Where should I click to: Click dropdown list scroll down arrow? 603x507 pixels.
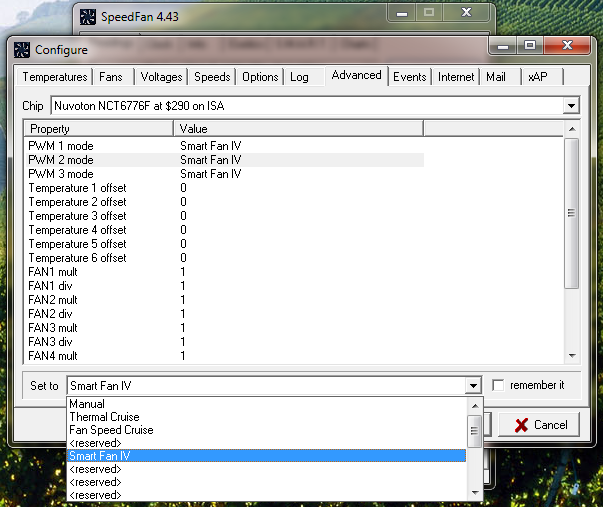tap(475, 493)
